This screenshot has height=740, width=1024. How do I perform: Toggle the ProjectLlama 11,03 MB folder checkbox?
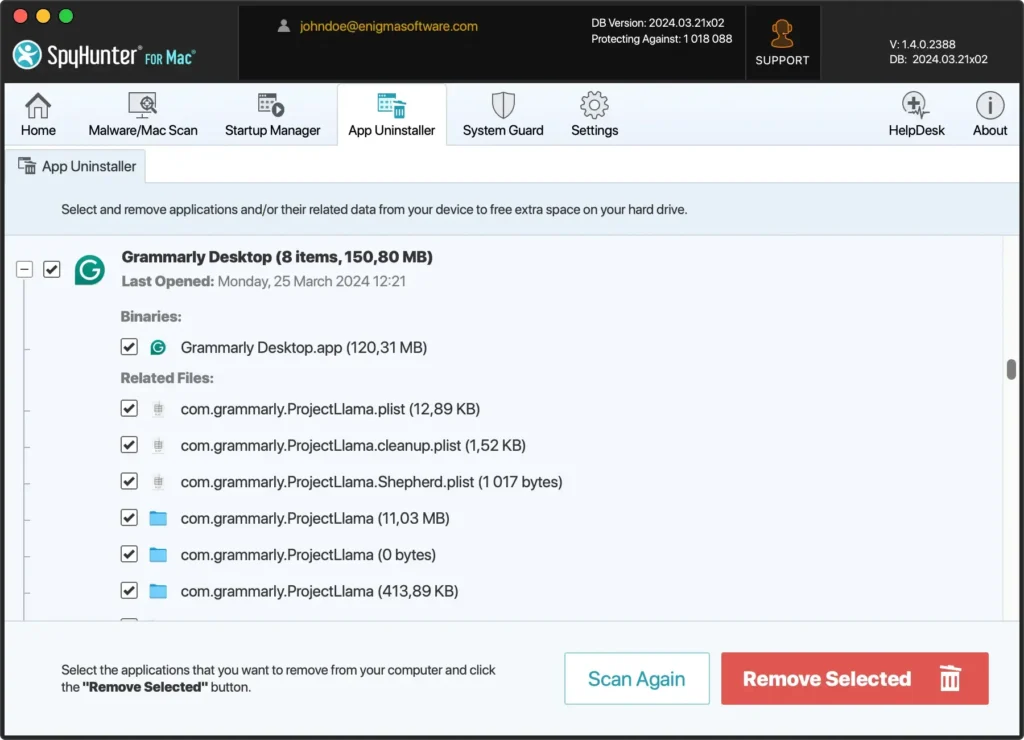point(129,518)
